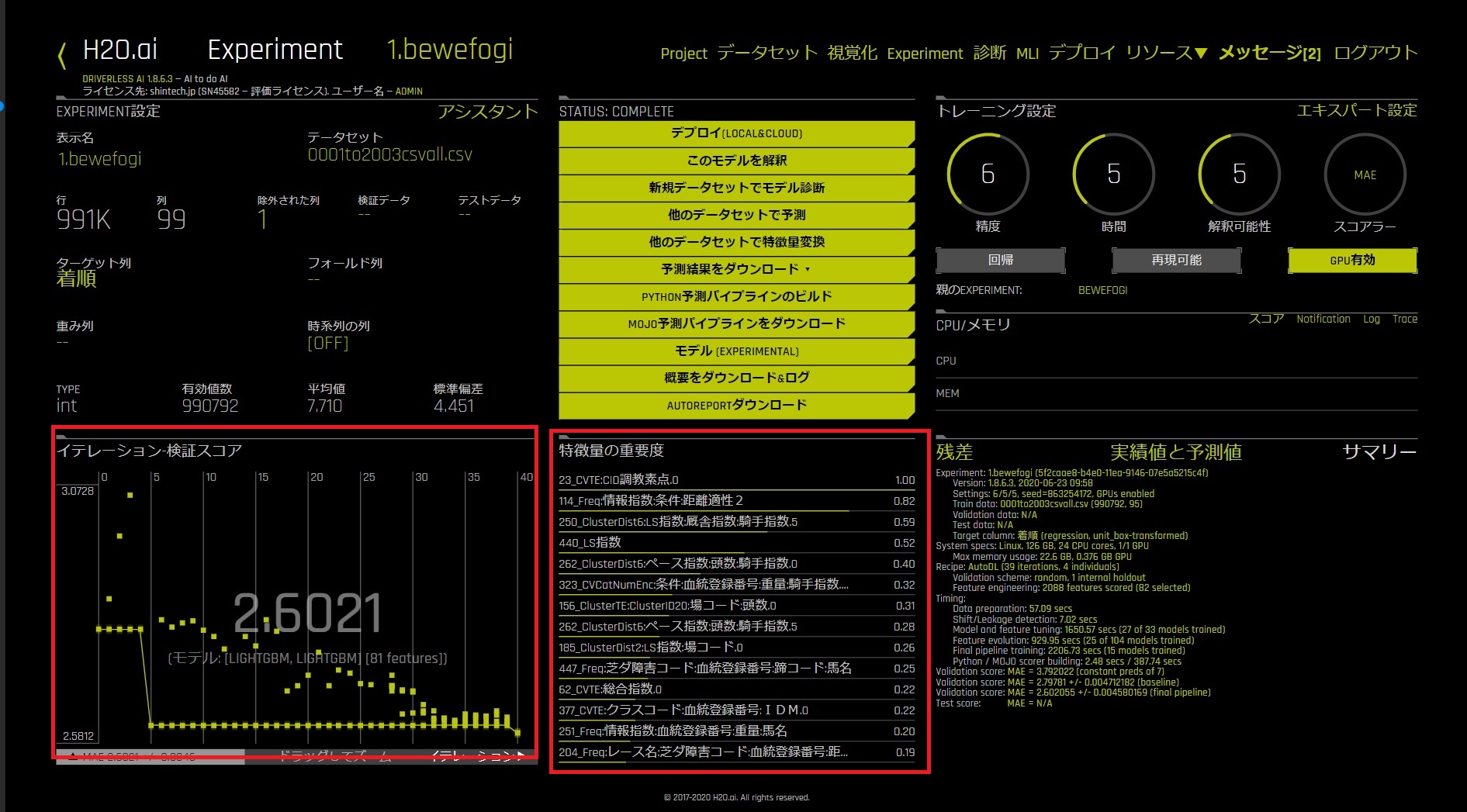
Task: Click the 時系列の列 [OFF] setting
Action: tap(327, 344)
